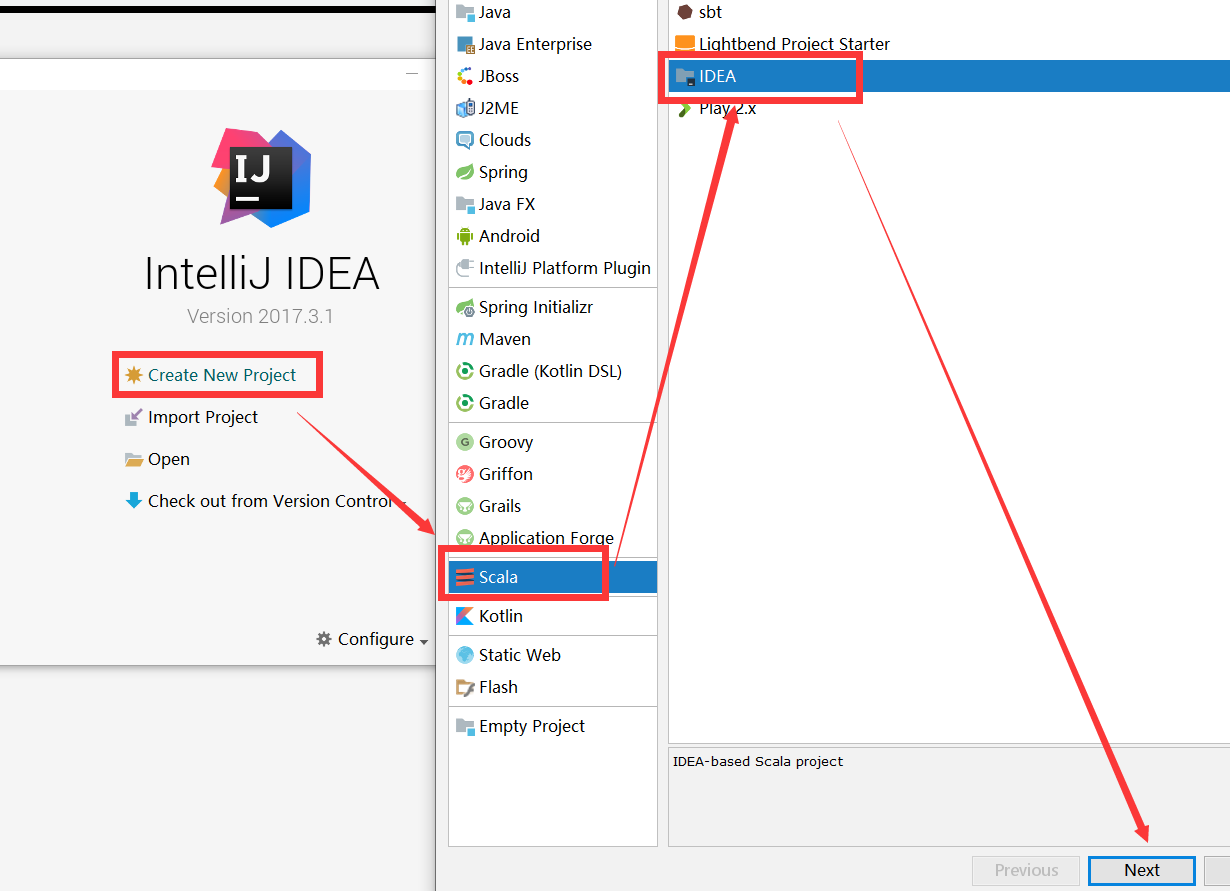Click the Application Forge icon

pos(465,538)
